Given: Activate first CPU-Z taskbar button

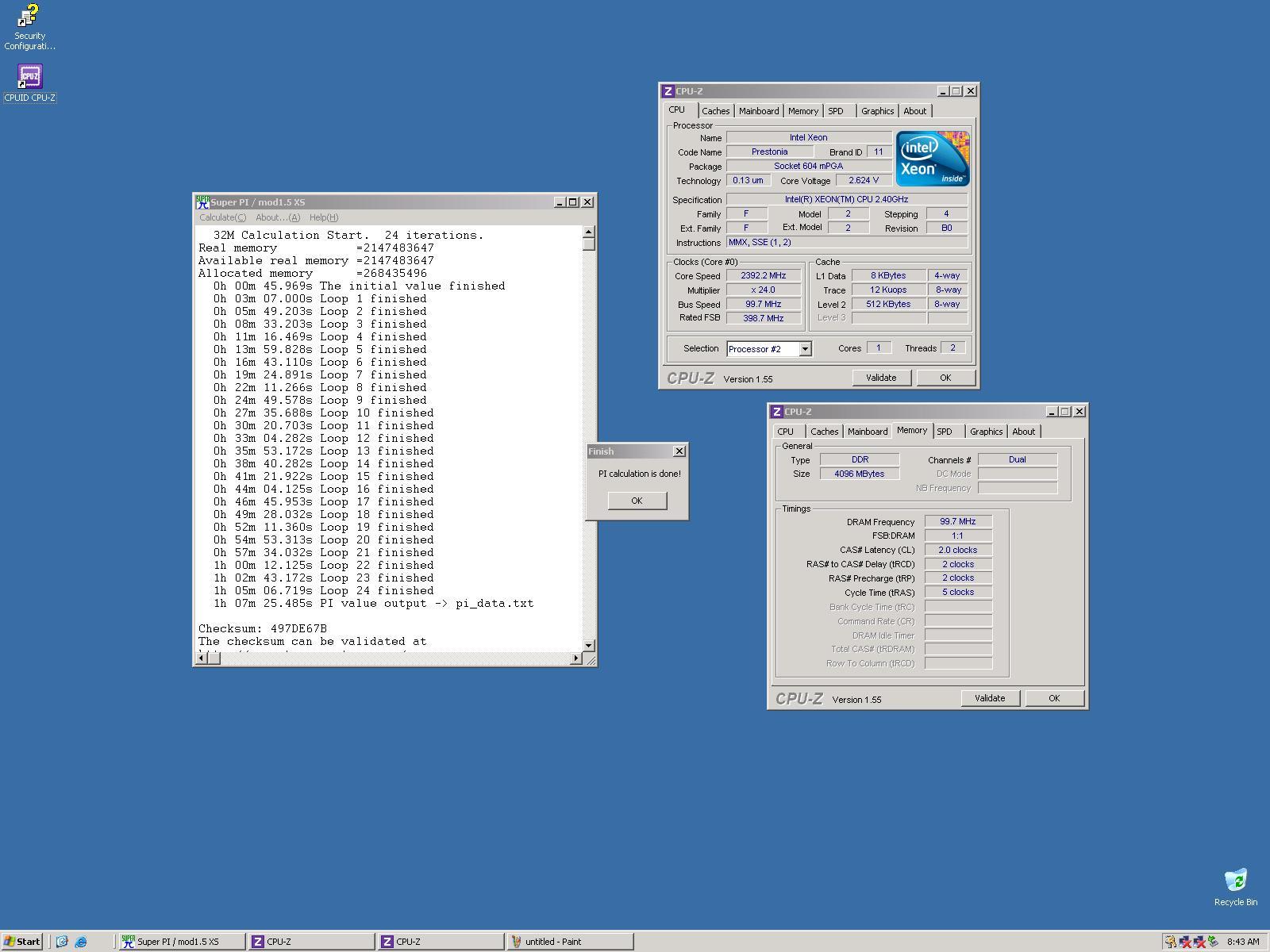Looking at the screenshot, I should pos(311,942).
